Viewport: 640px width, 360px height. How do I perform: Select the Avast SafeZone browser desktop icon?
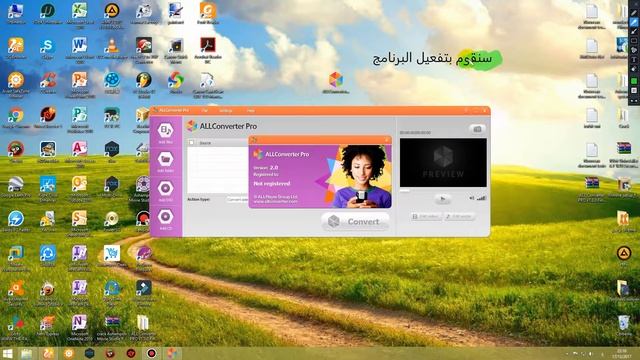tap(16, 80)
